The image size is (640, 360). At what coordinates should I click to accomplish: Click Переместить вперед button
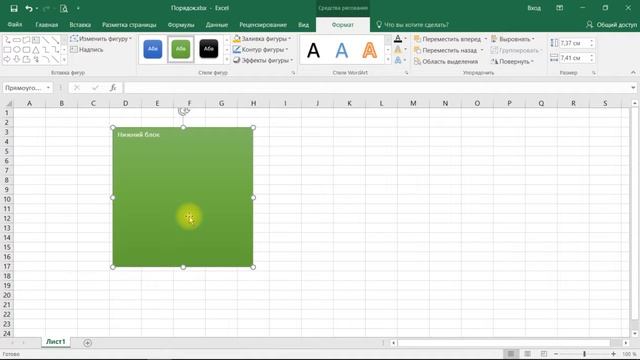[x=448, y=39]
